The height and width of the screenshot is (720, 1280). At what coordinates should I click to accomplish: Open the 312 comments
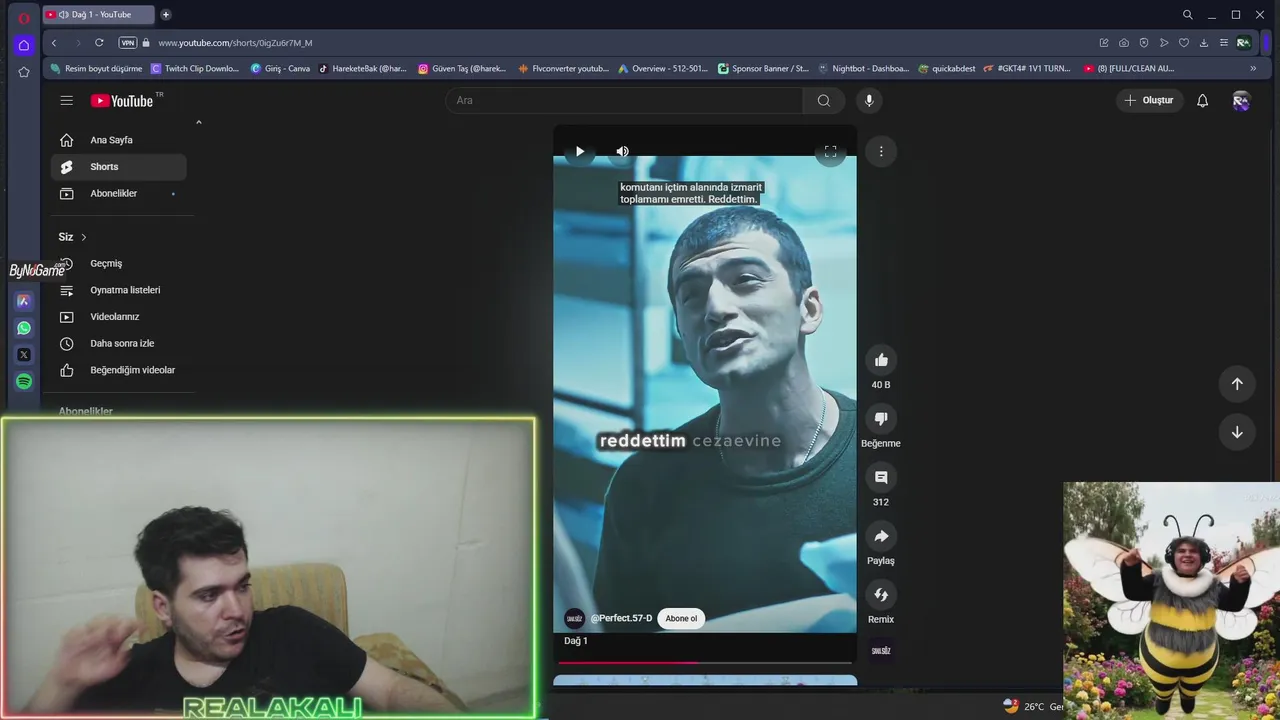[x=881, y=477]
